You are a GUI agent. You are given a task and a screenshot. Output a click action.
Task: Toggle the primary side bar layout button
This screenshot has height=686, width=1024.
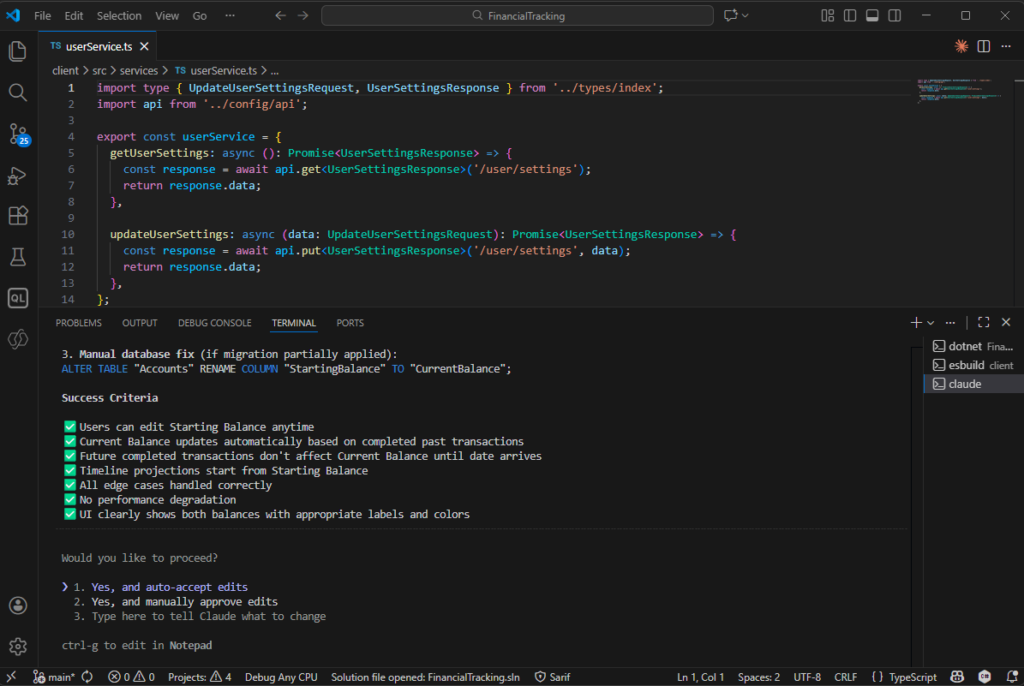(850, 16)
